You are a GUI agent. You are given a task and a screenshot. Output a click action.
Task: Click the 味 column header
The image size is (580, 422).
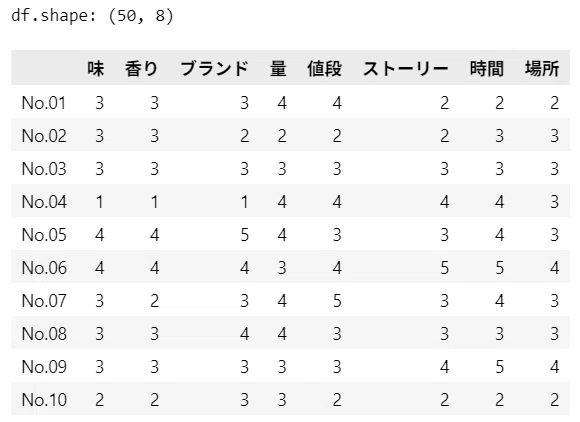point(96,69)
